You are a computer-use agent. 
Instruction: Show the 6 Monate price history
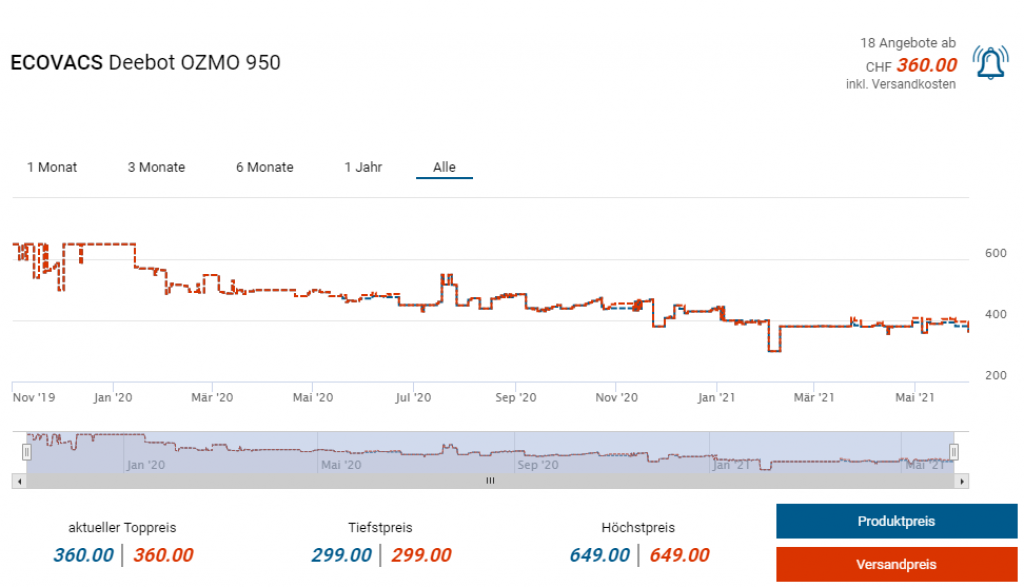click(265, 167)
